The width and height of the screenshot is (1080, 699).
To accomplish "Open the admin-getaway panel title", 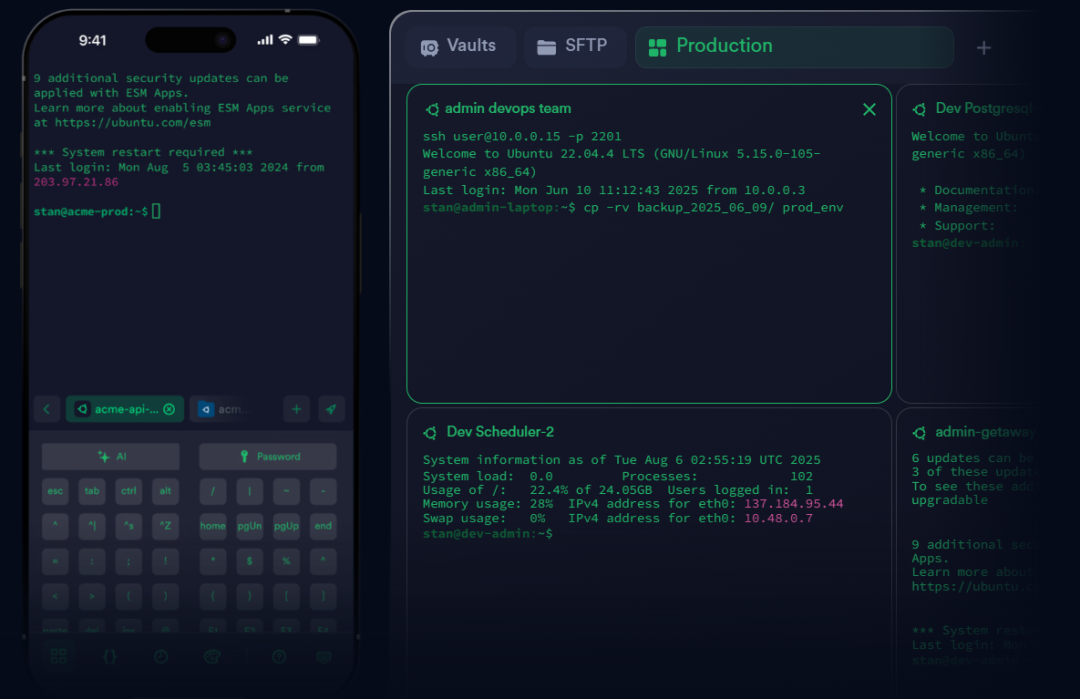I will click(984, 432).
